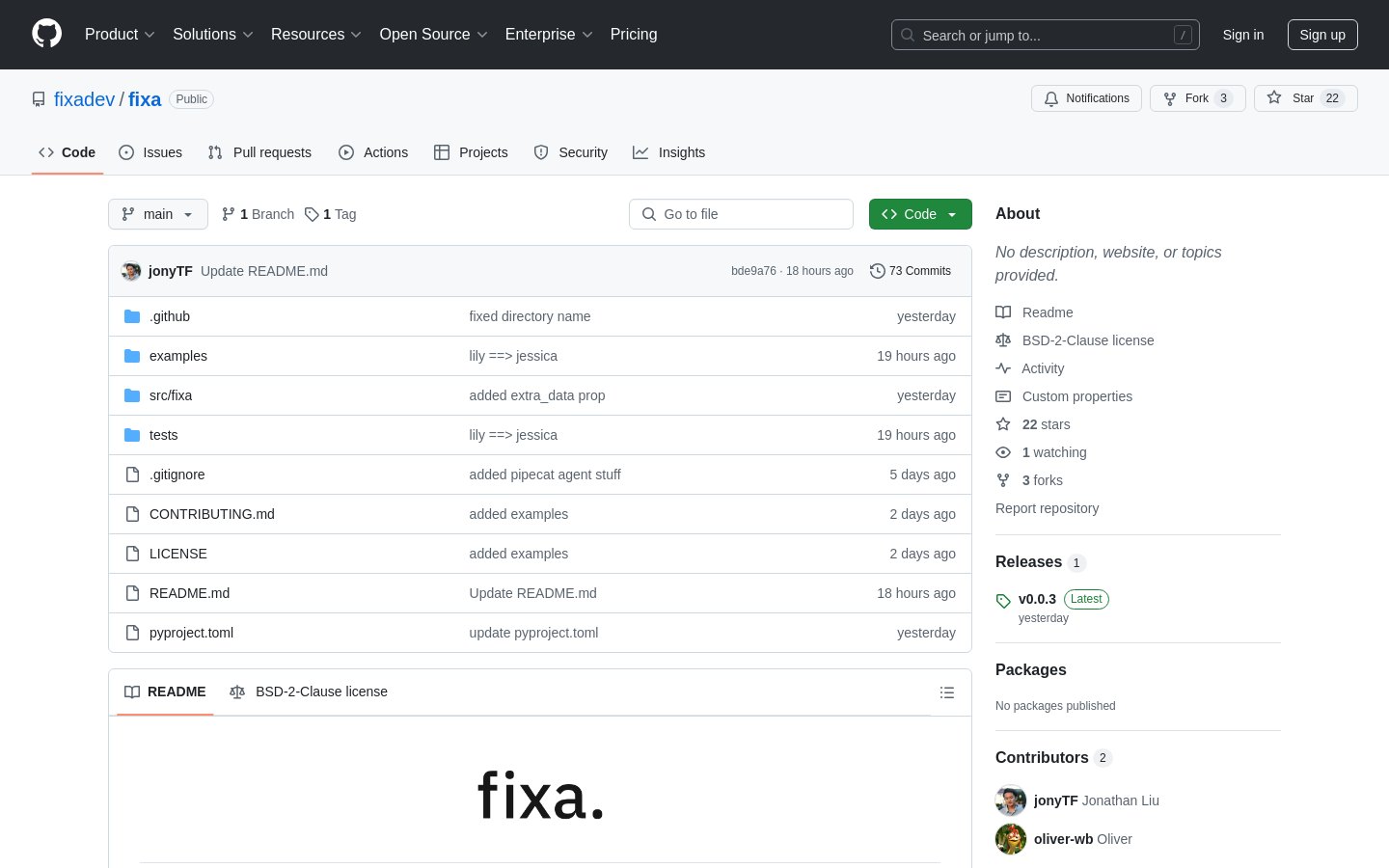Click the Go to file input
1389x868 pixels.
coord(741,214)
